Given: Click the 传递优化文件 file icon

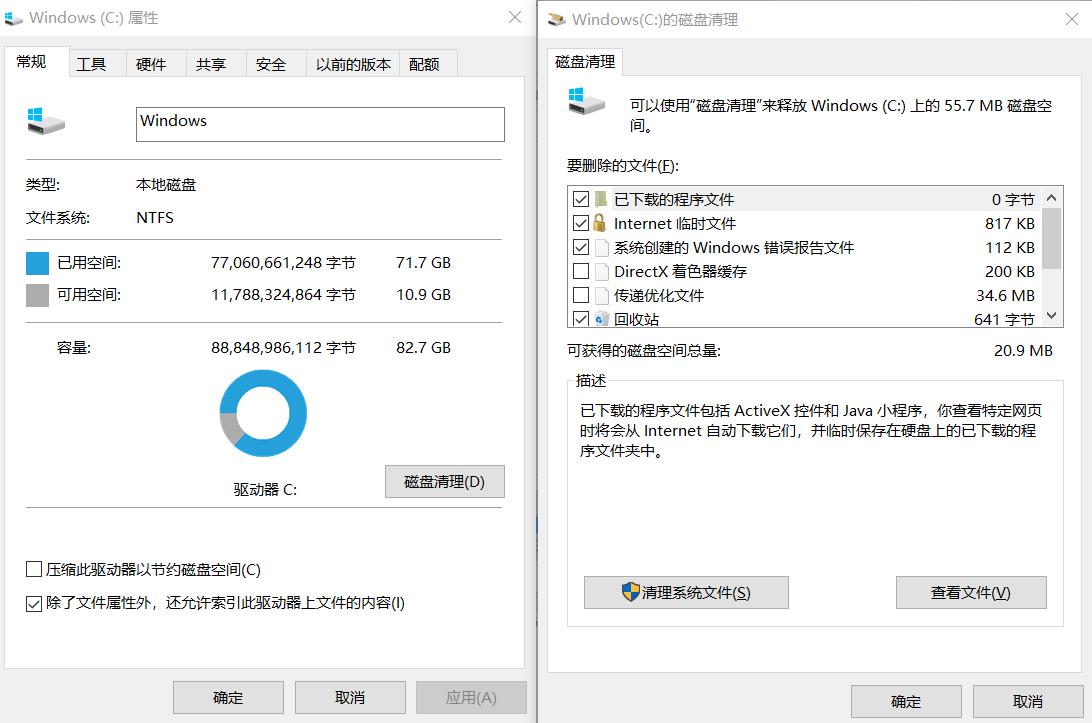Looking at the screenshot, I should click(x=601, y=295).
